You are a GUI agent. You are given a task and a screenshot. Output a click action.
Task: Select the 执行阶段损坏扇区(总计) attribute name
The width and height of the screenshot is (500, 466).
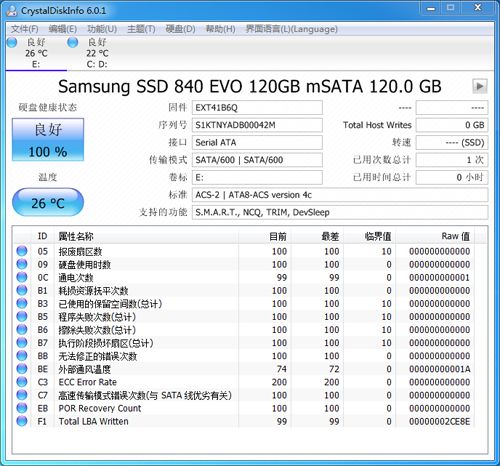(x=106, y=343)
